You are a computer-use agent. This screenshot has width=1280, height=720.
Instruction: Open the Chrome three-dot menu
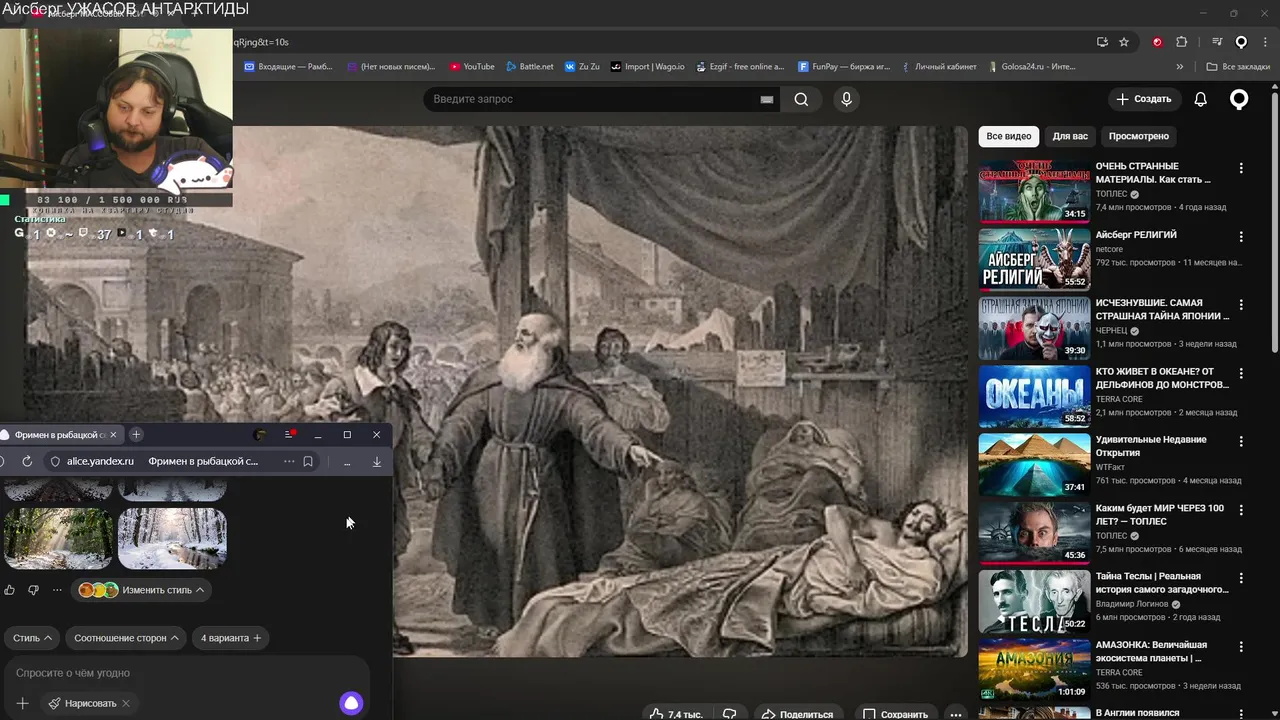(x=1266, y=42)
